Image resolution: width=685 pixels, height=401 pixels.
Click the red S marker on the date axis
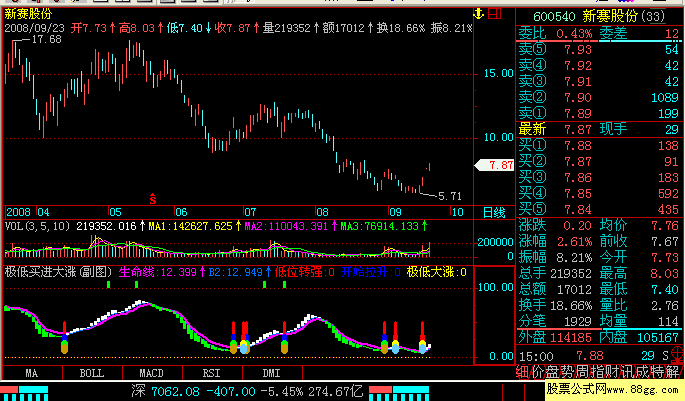[x=152, y=199]
